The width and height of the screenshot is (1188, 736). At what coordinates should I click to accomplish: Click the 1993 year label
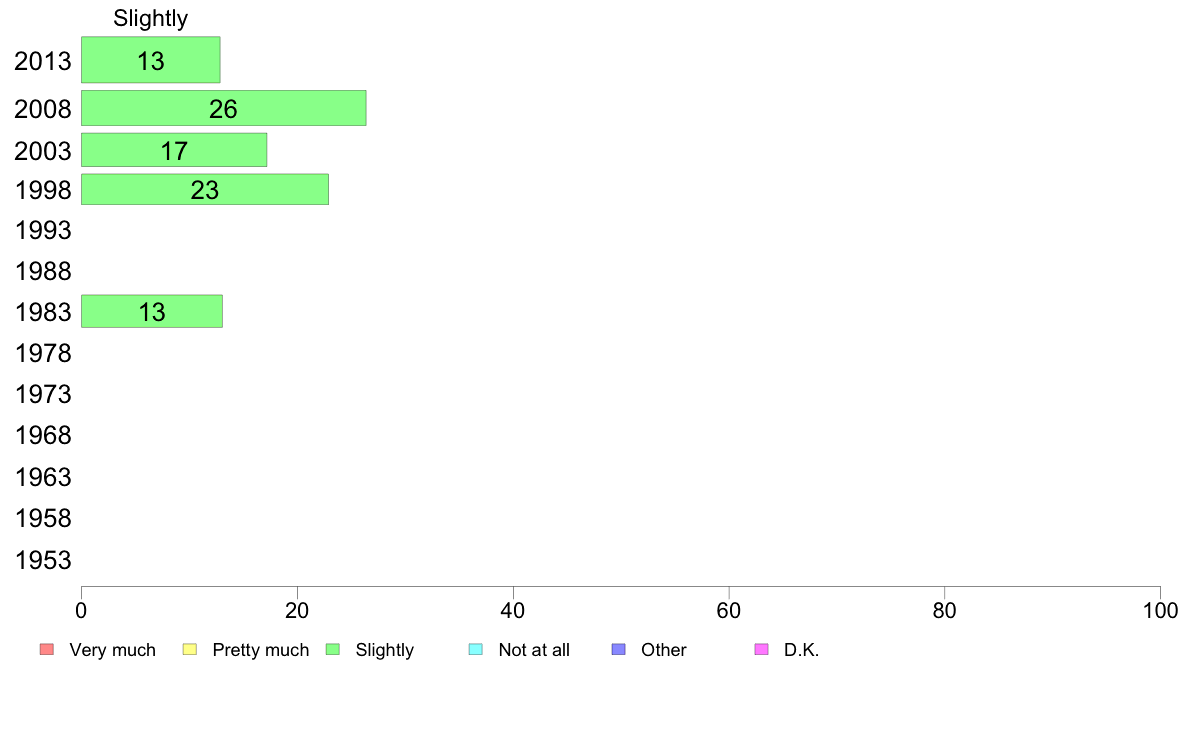[x=43, y=230]
